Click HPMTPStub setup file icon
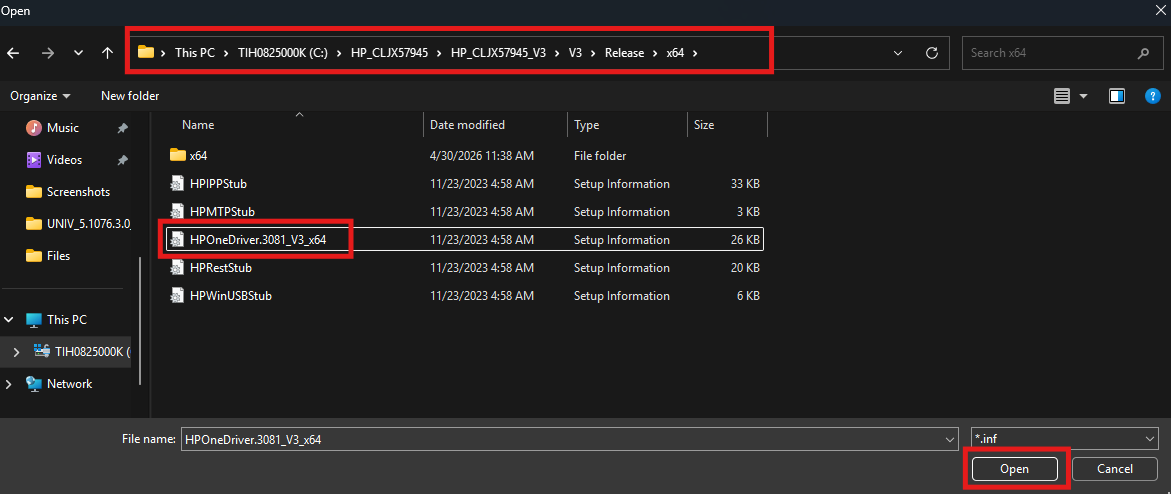The height and width of the screenshot is (494, 1171). click(177, 212)
